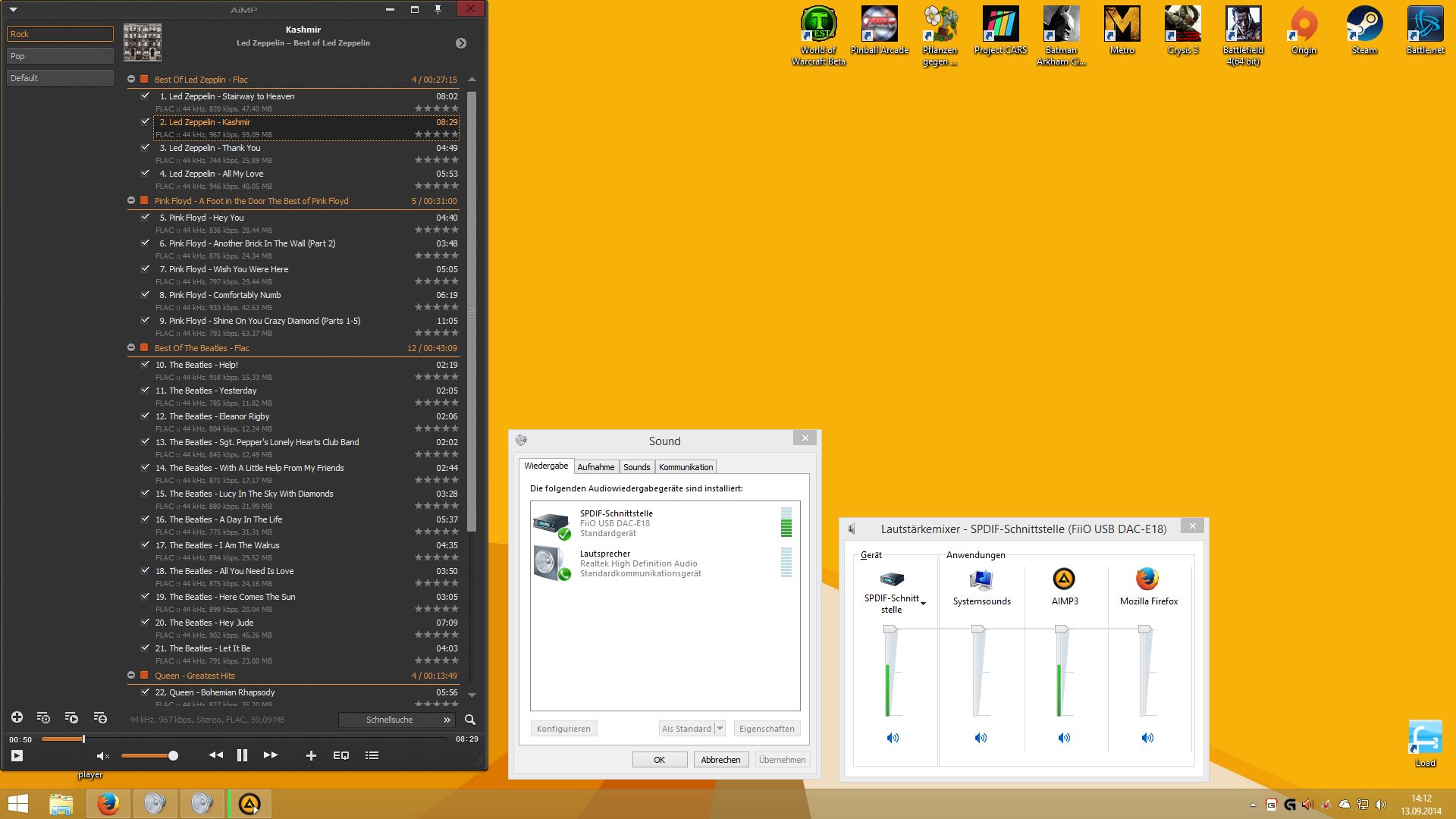The height and width of the screenshot is (819, 1456).
Task: Skip to the next track
Action: 271,755
